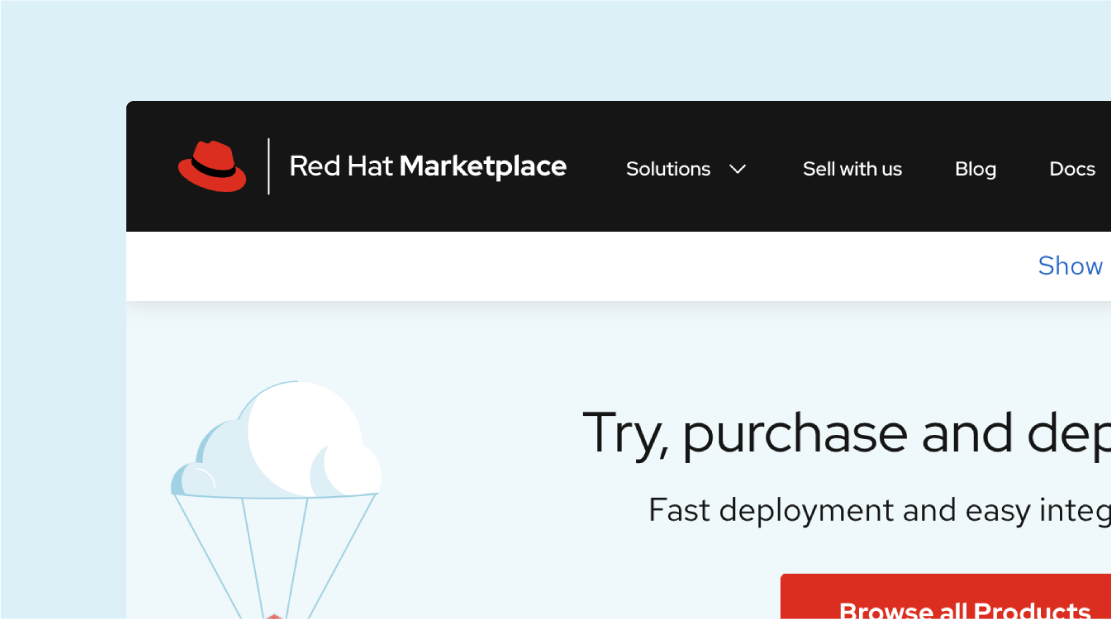Click the empty black header area left of logo
The image size is (1111, 619).
[x=150, y=166]
